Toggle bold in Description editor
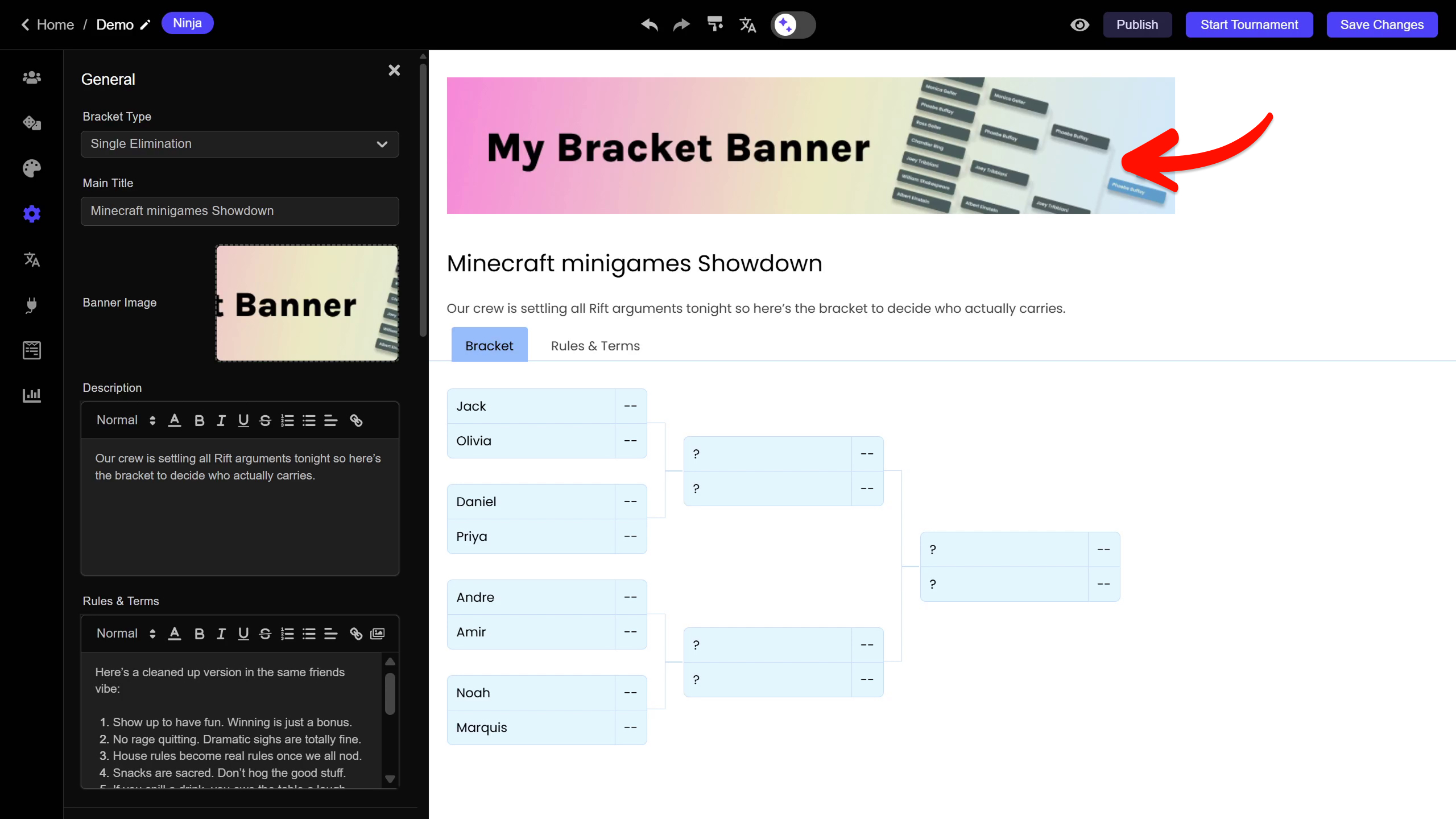 coord(199,420)
